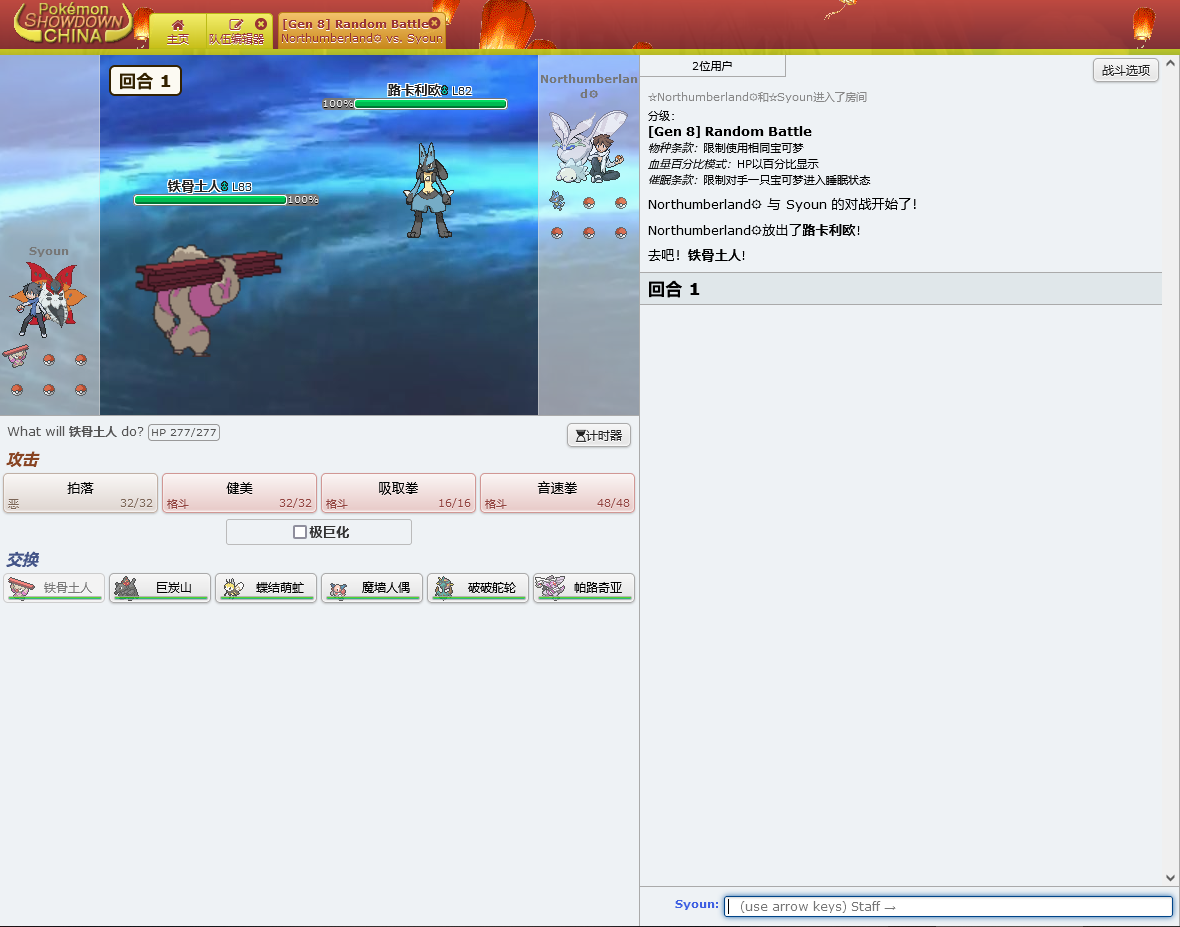
Task: Open the 队伍编辑器 team builder tab
Action: click(x=236, y=31)
